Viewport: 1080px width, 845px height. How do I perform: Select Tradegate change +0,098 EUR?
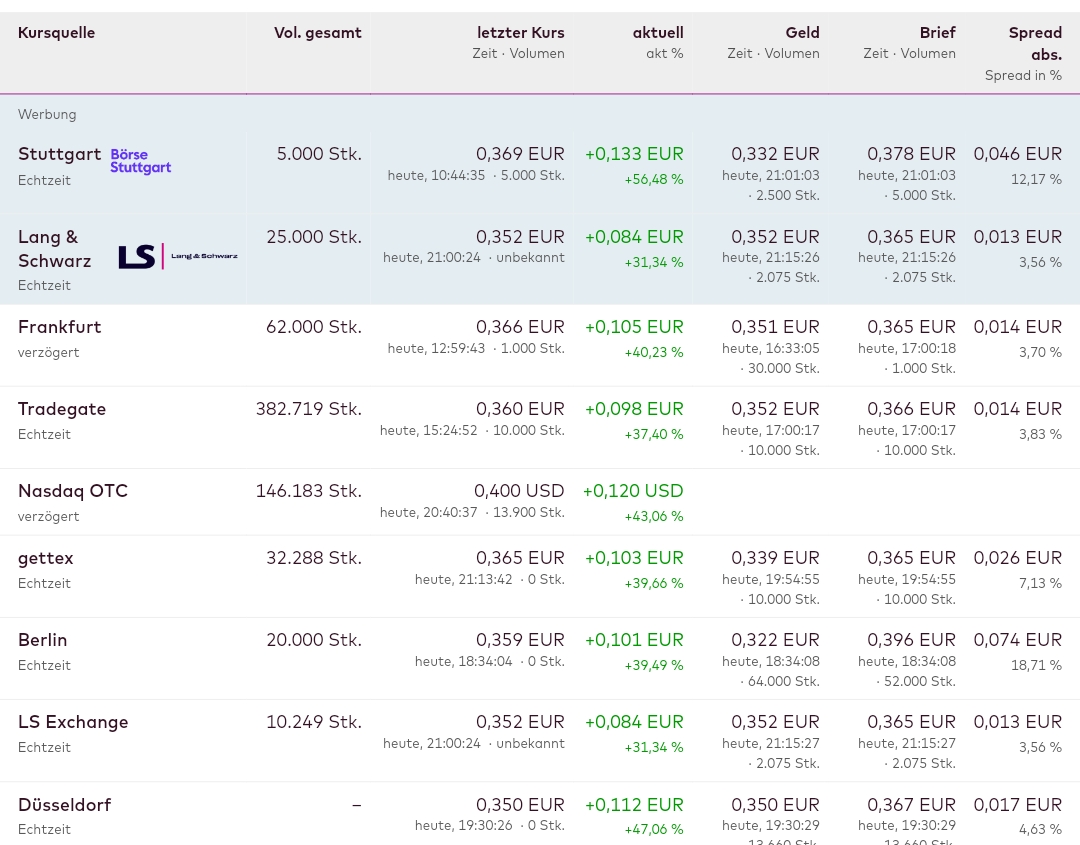634,408
